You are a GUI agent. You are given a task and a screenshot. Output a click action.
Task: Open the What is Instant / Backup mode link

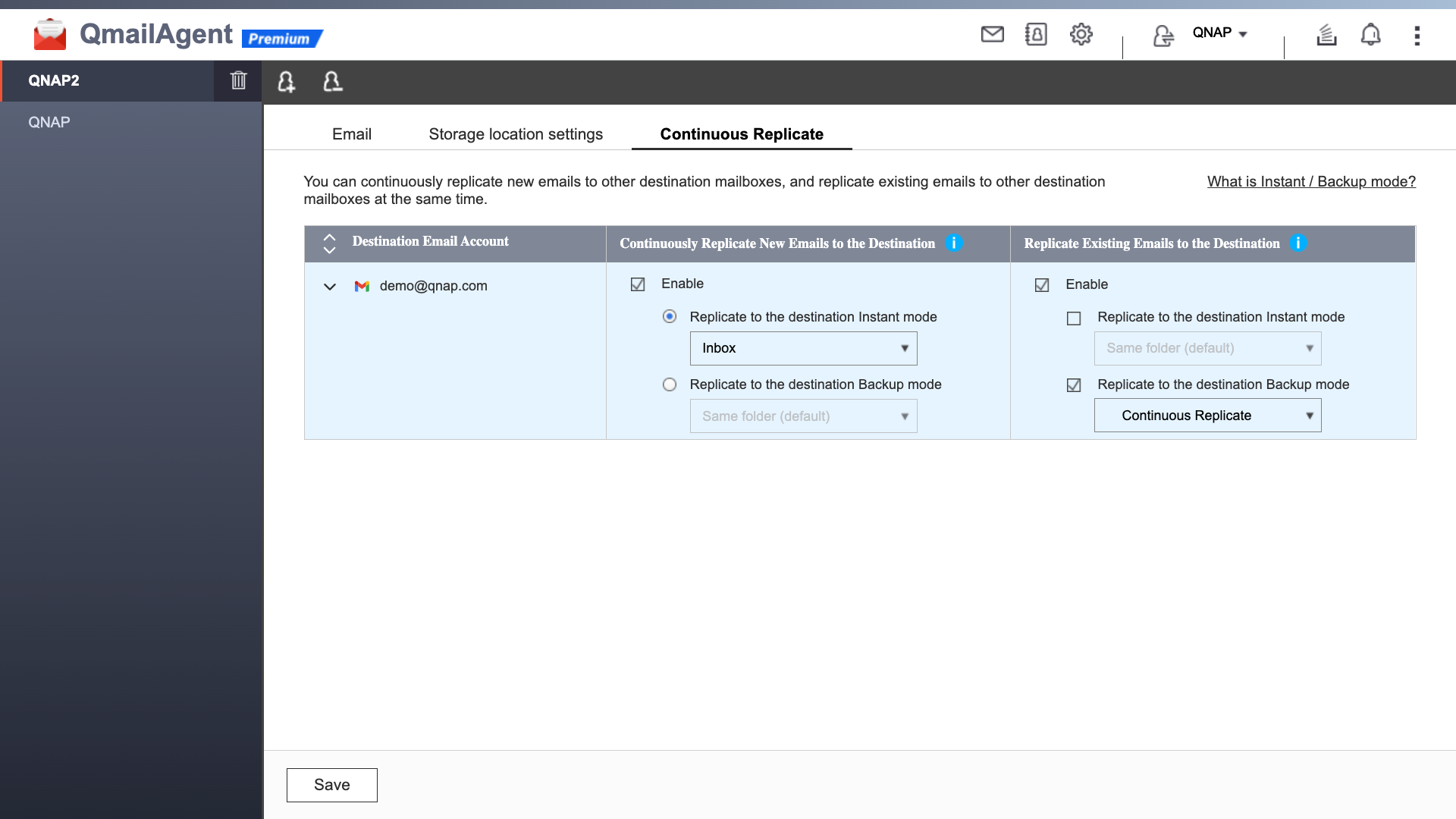pyautogui.click(x=1311, y=181)
